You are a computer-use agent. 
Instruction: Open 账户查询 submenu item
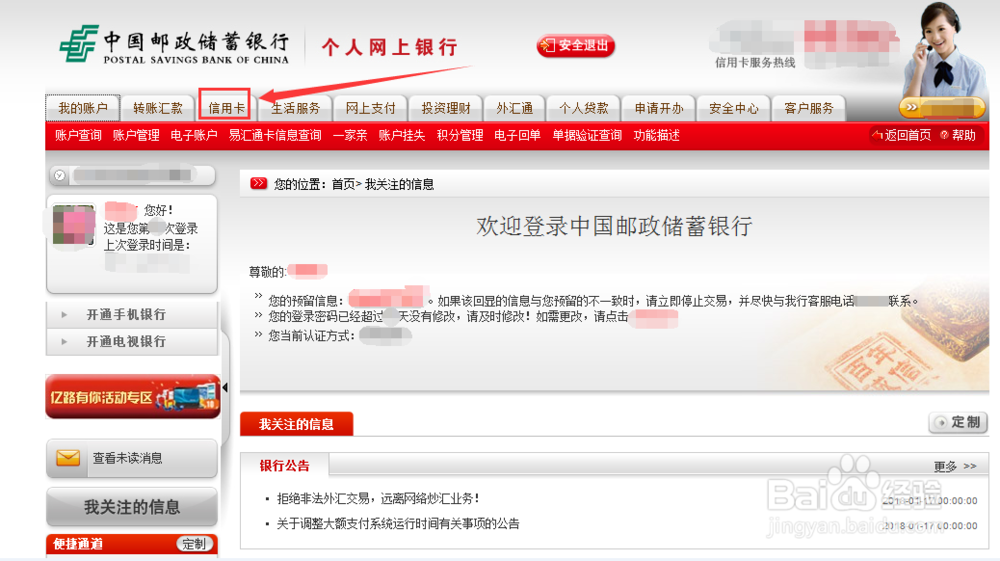pyautogui.click(x=78, y=135)
